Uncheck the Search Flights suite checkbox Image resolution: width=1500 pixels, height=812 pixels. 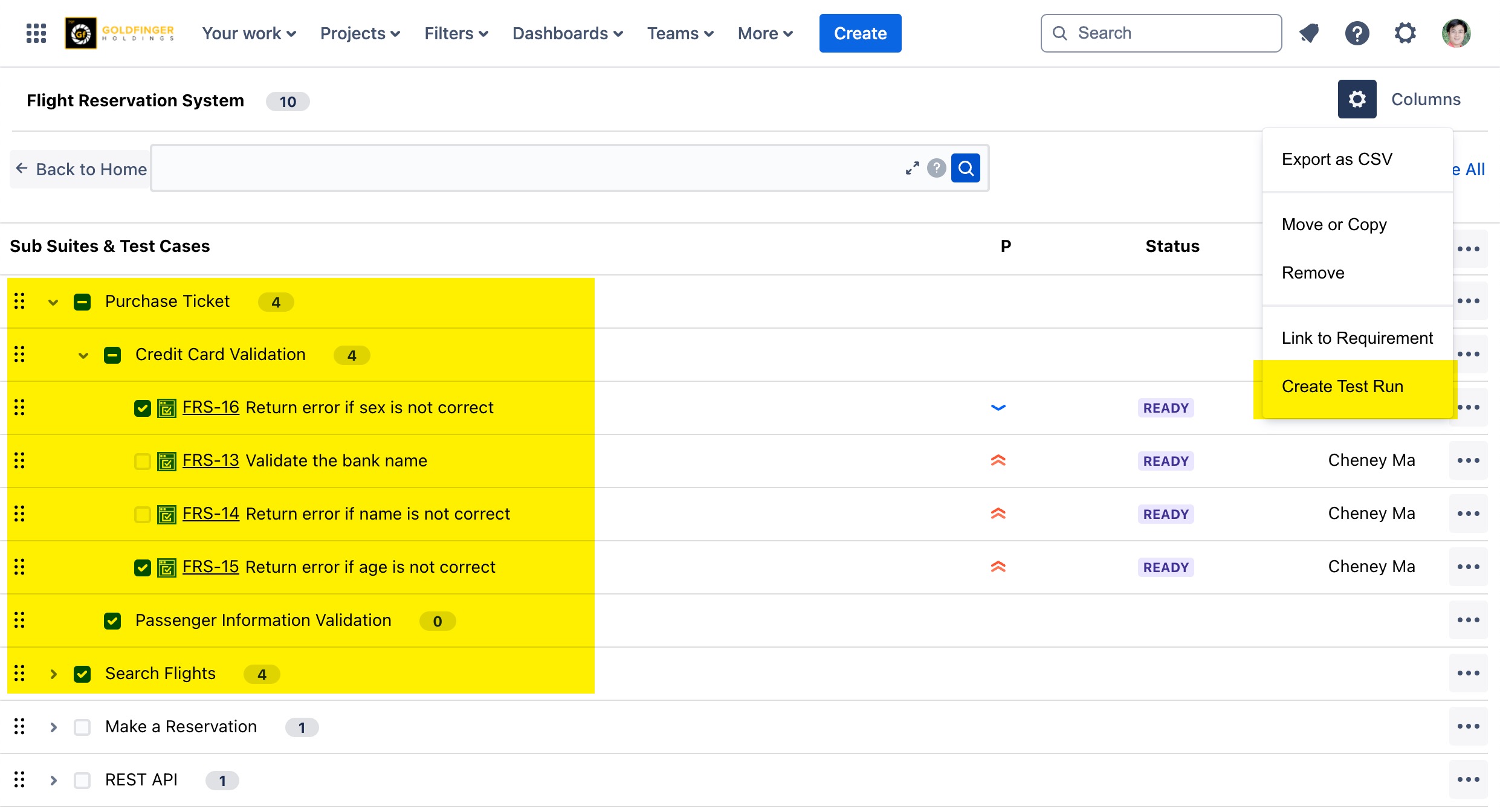82,674
